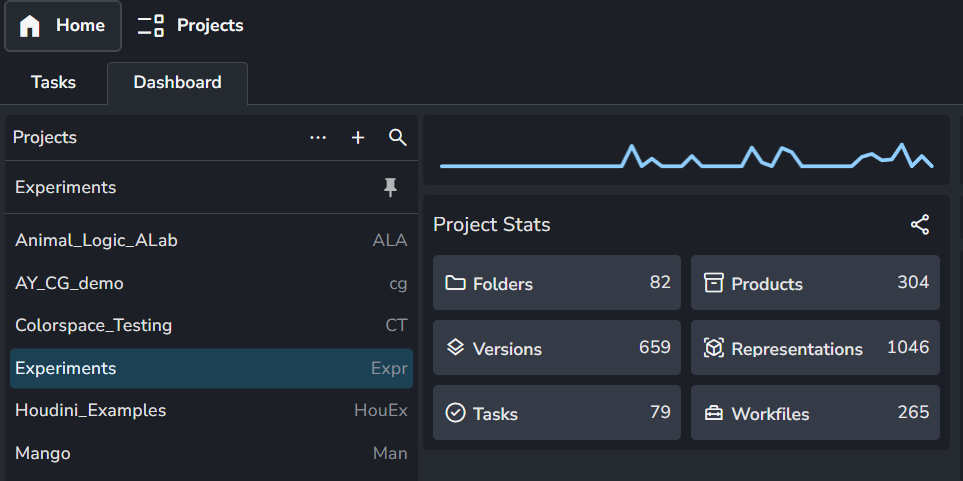This screenshot has height=481, width=963.
Task: Click the activity timeline graph
Action: click(686, 156)
